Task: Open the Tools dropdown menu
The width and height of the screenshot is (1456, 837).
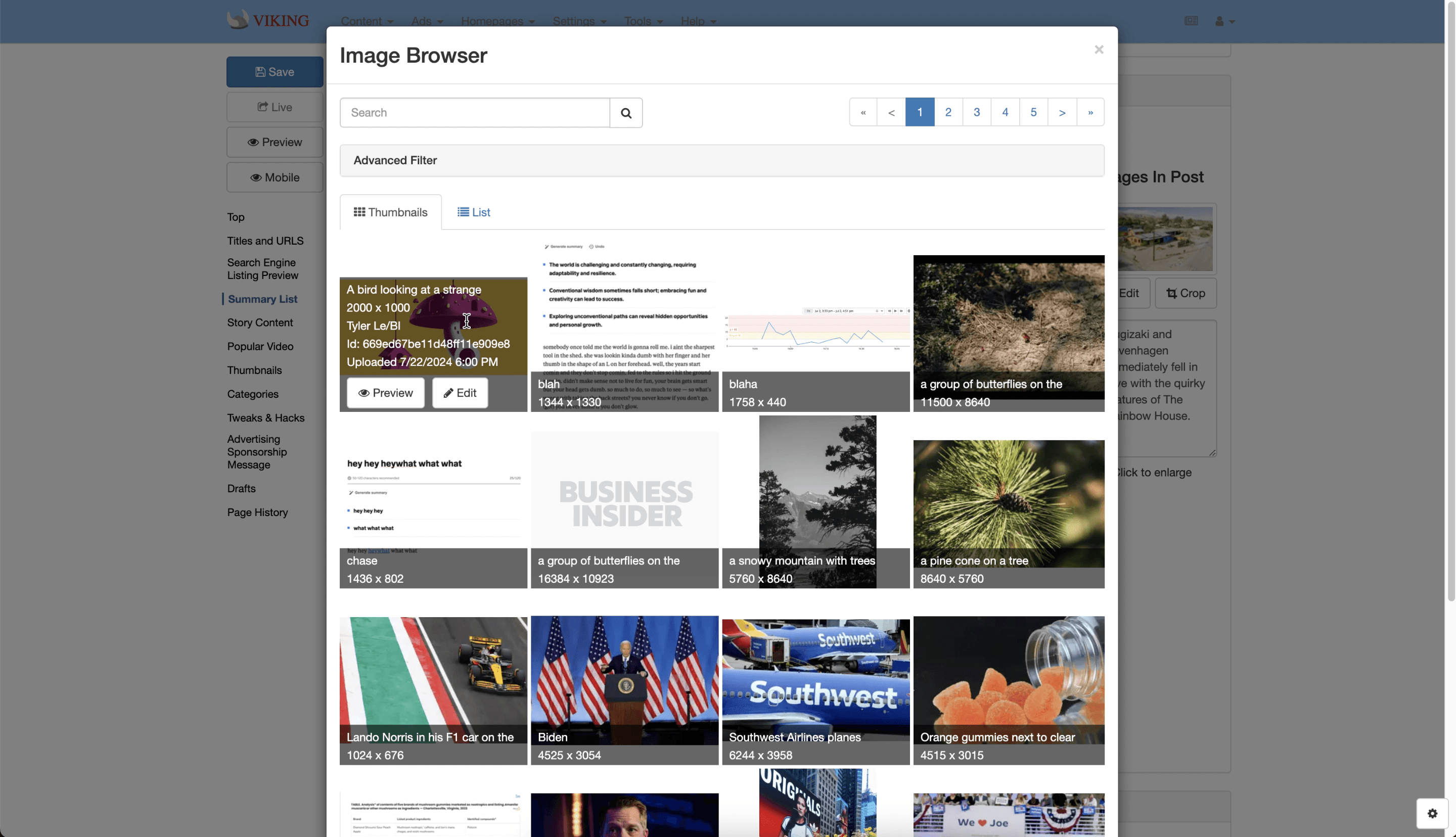Action: [x=643, y=21]
